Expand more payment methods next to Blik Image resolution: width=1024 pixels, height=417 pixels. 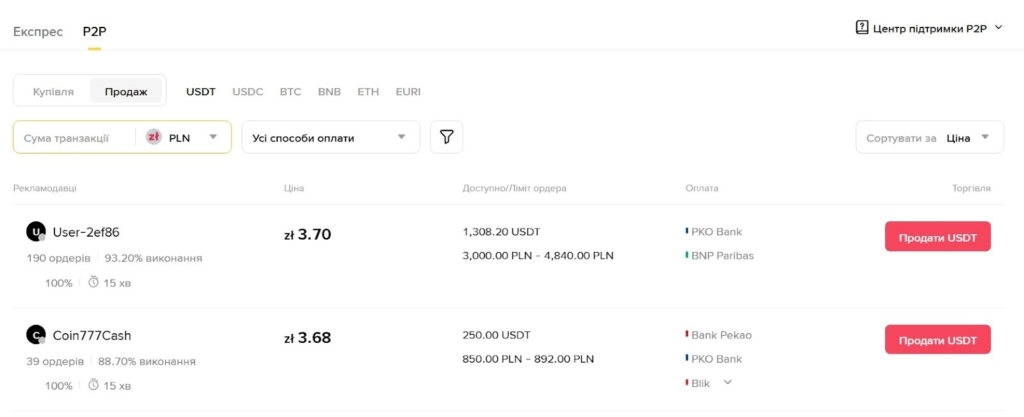[727, 382]
